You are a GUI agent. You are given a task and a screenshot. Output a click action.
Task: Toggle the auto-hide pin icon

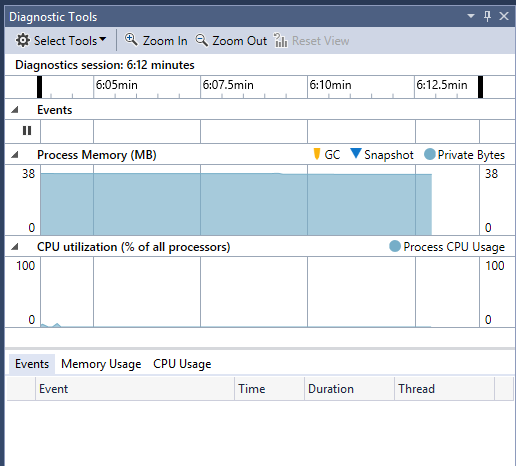coord(487,16)
